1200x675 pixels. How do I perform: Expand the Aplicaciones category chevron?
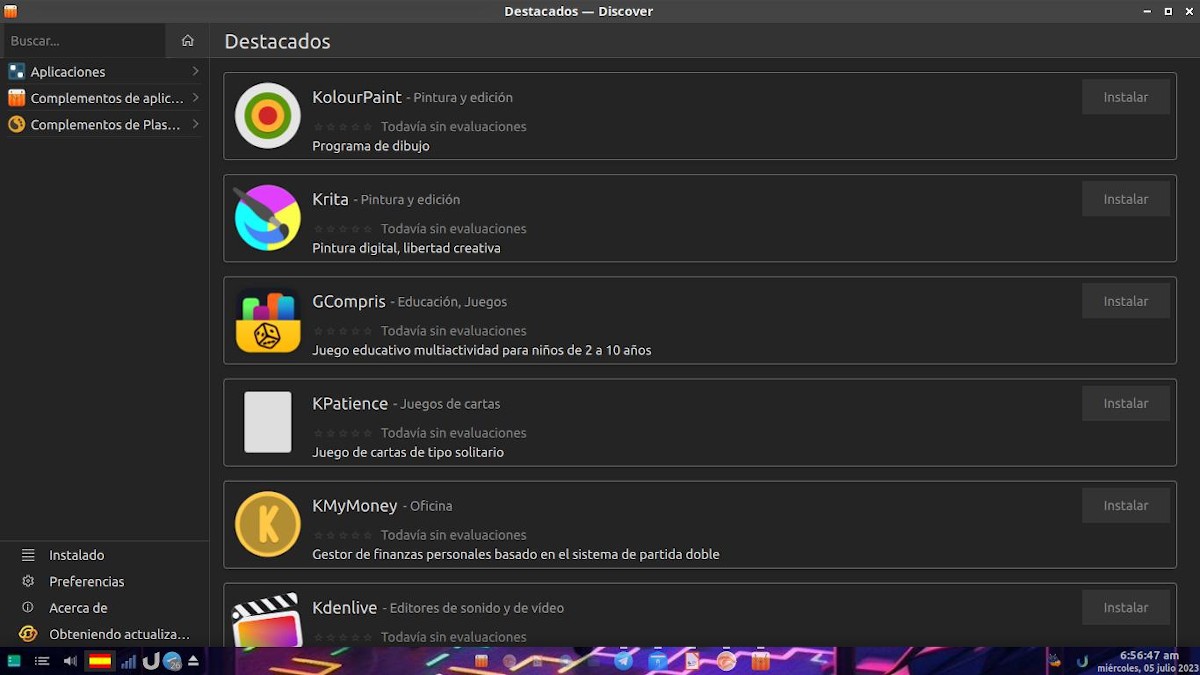[x=195, y=71]
